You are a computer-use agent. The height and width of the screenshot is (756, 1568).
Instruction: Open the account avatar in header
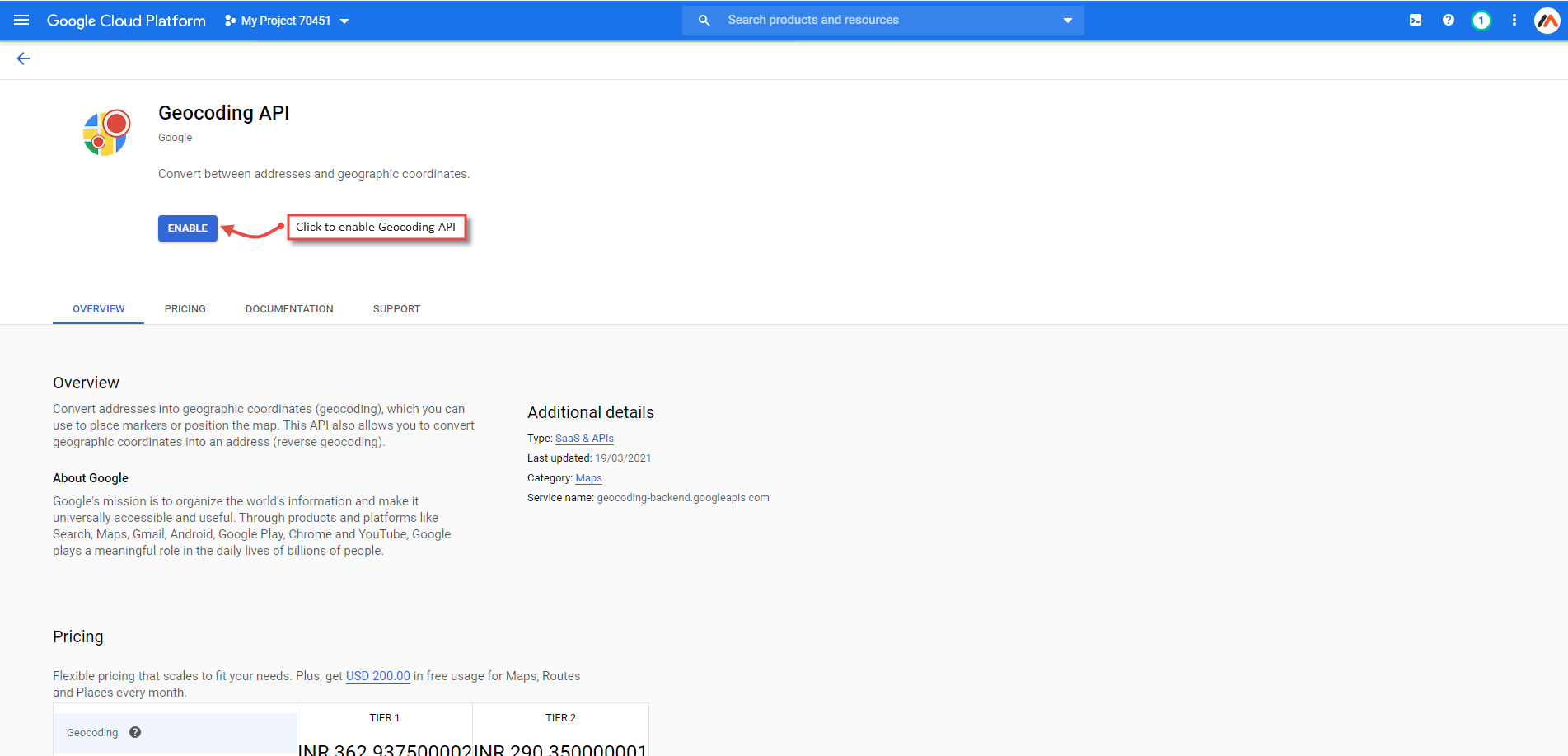(x=1547, y=21)
